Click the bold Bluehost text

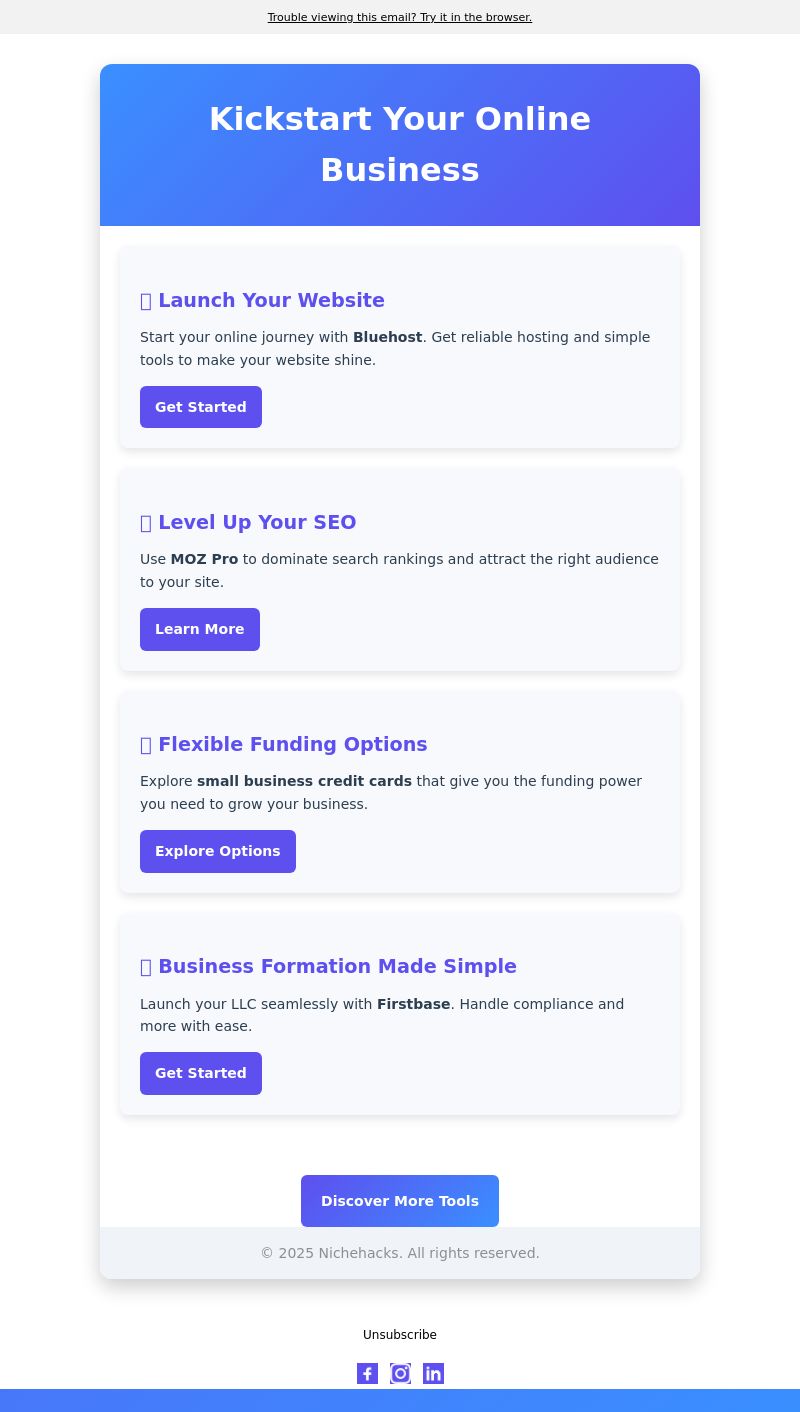388,337
